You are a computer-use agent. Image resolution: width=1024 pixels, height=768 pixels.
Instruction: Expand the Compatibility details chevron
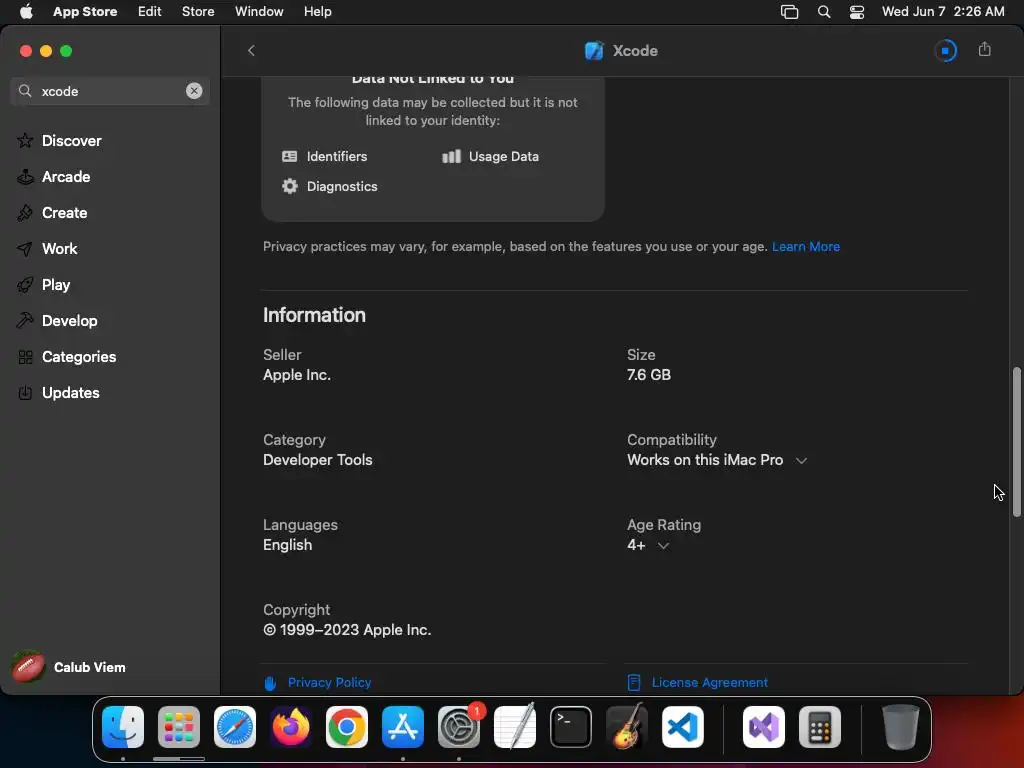(x=801, y=460)
